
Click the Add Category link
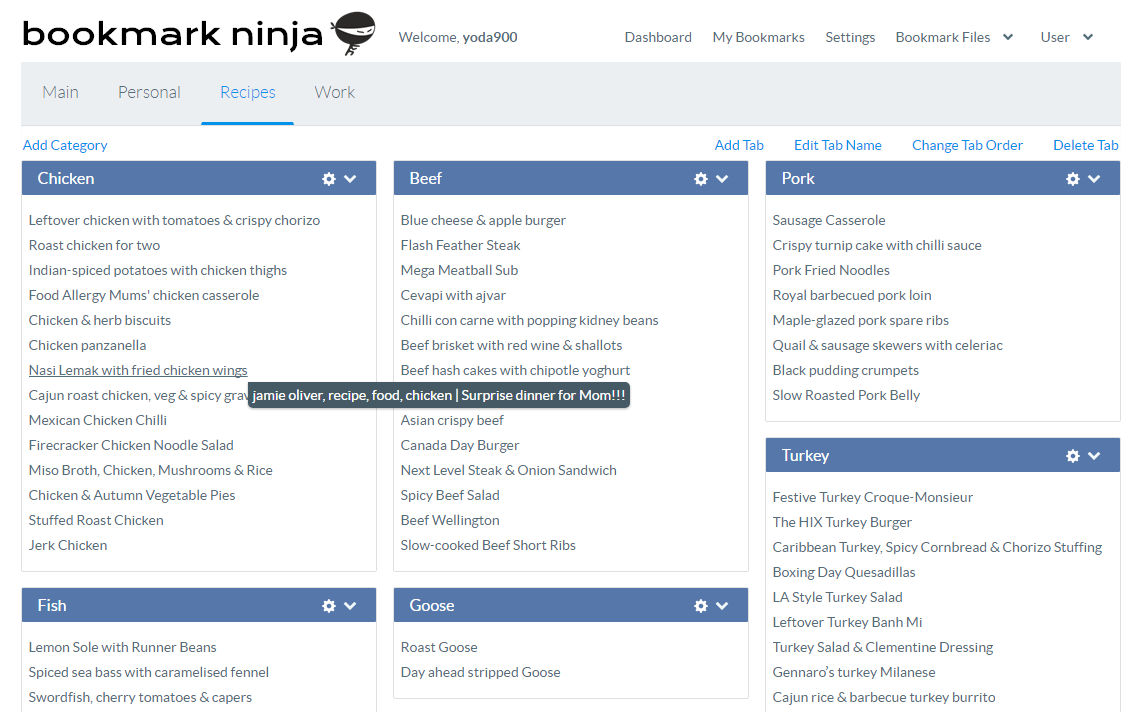point(65,145)
